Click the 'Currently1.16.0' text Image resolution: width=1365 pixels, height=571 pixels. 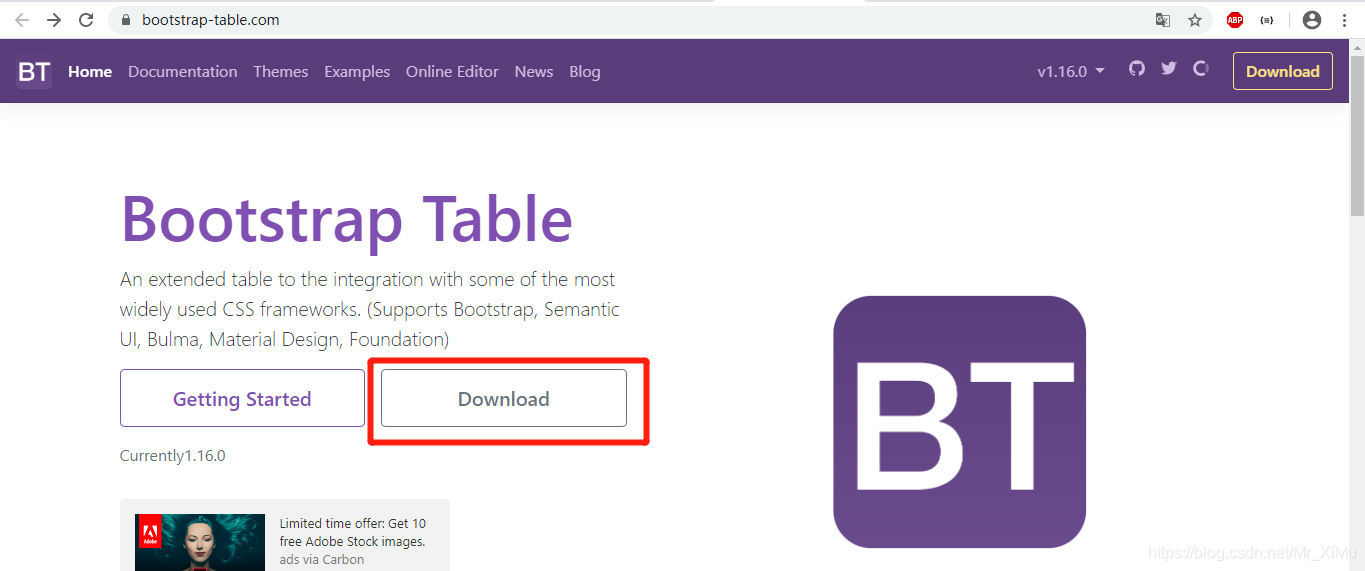pos(173,456)
